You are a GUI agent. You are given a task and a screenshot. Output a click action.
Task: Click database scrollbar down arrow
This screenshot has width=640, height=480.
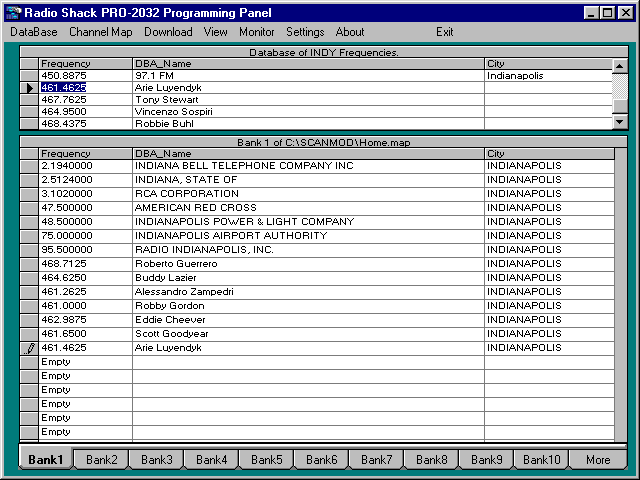point(620,122)
